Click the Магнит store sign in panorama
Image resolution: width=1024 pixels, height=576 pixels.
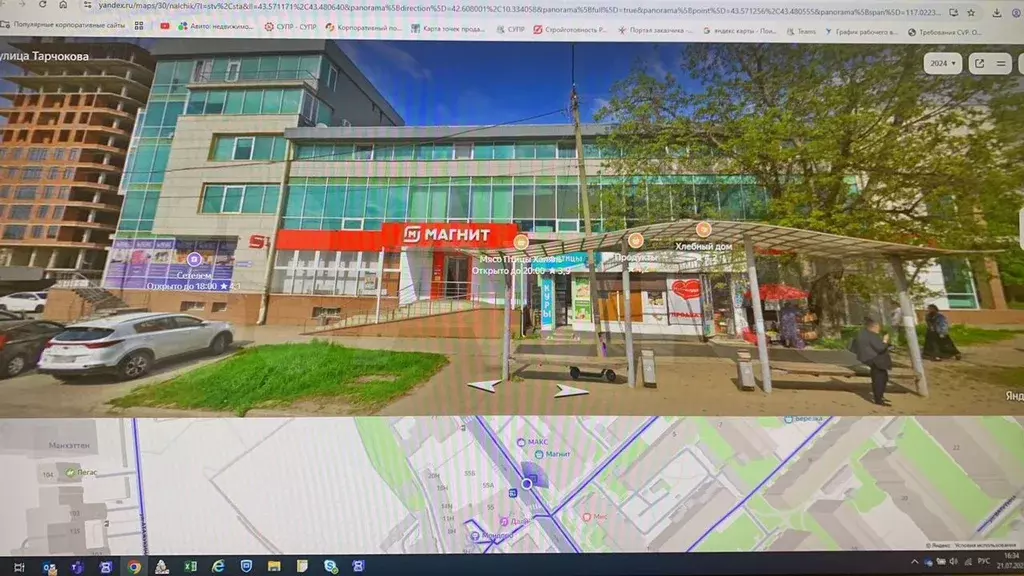click(x=449, y=234)
